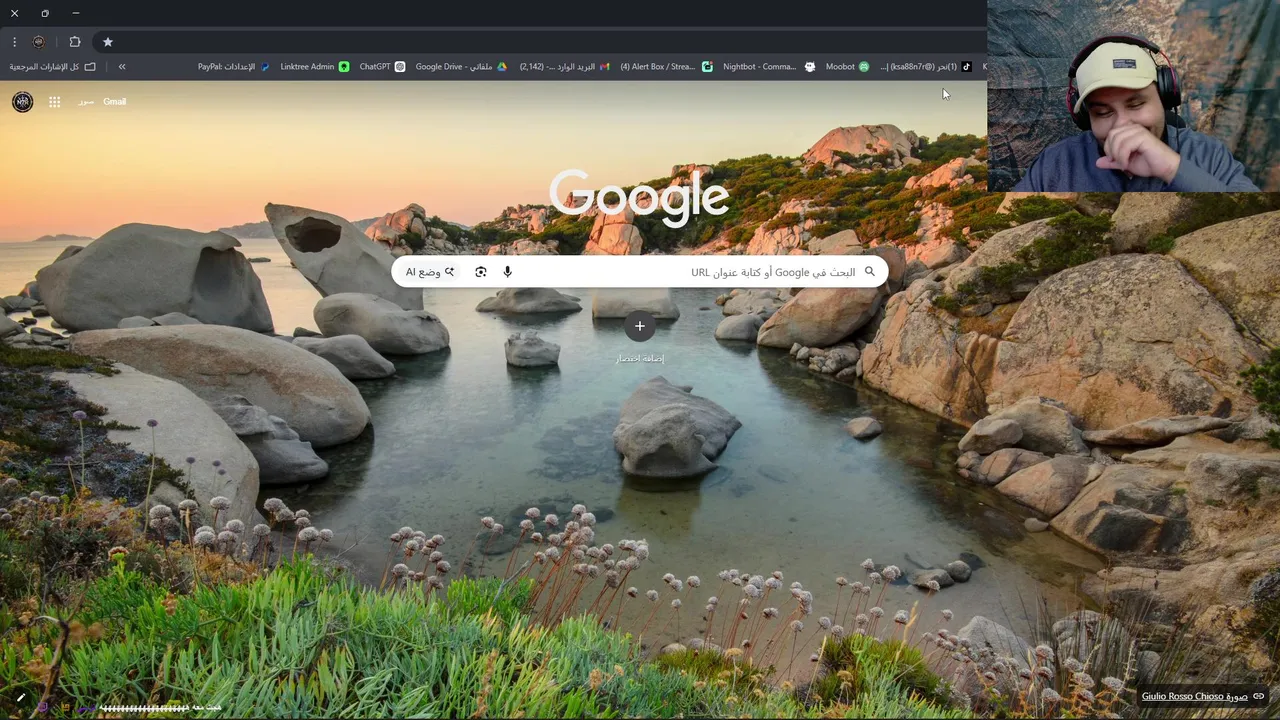The image size is (1280, 720).
Task: Click into the Google search box
Action: pyautogui.click(x=640, y=272)
